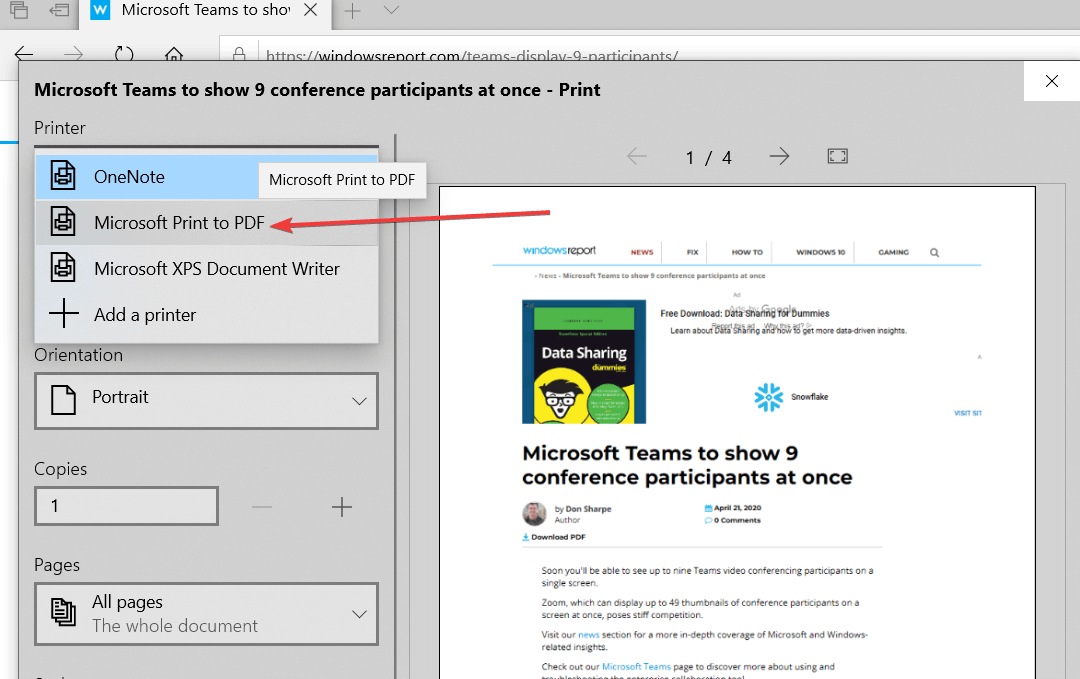Click the Data Sharing for Dummies ad image

tap(584, 362)
